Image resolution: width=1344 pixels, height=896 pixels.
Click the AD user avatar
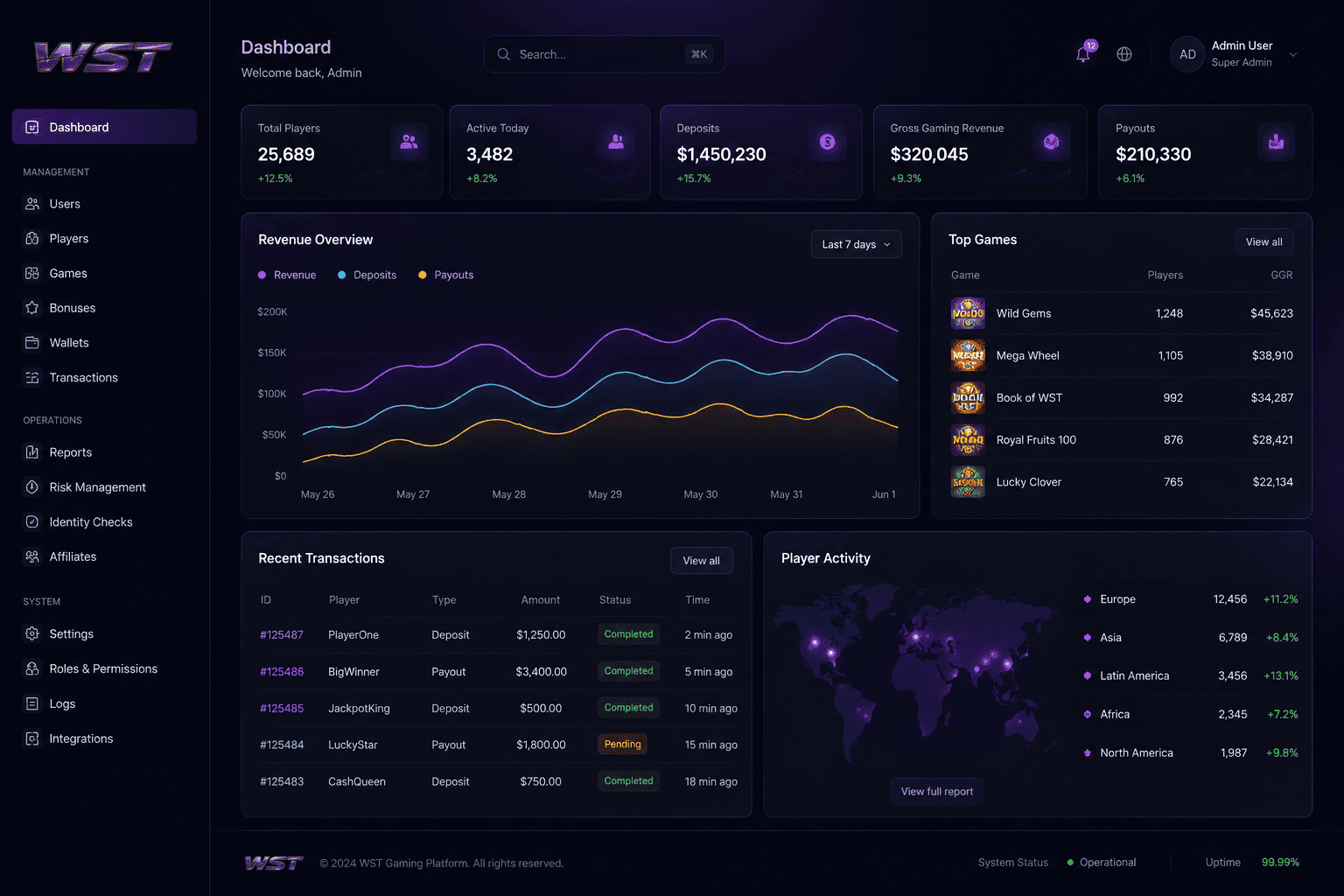click(1187, 54)
